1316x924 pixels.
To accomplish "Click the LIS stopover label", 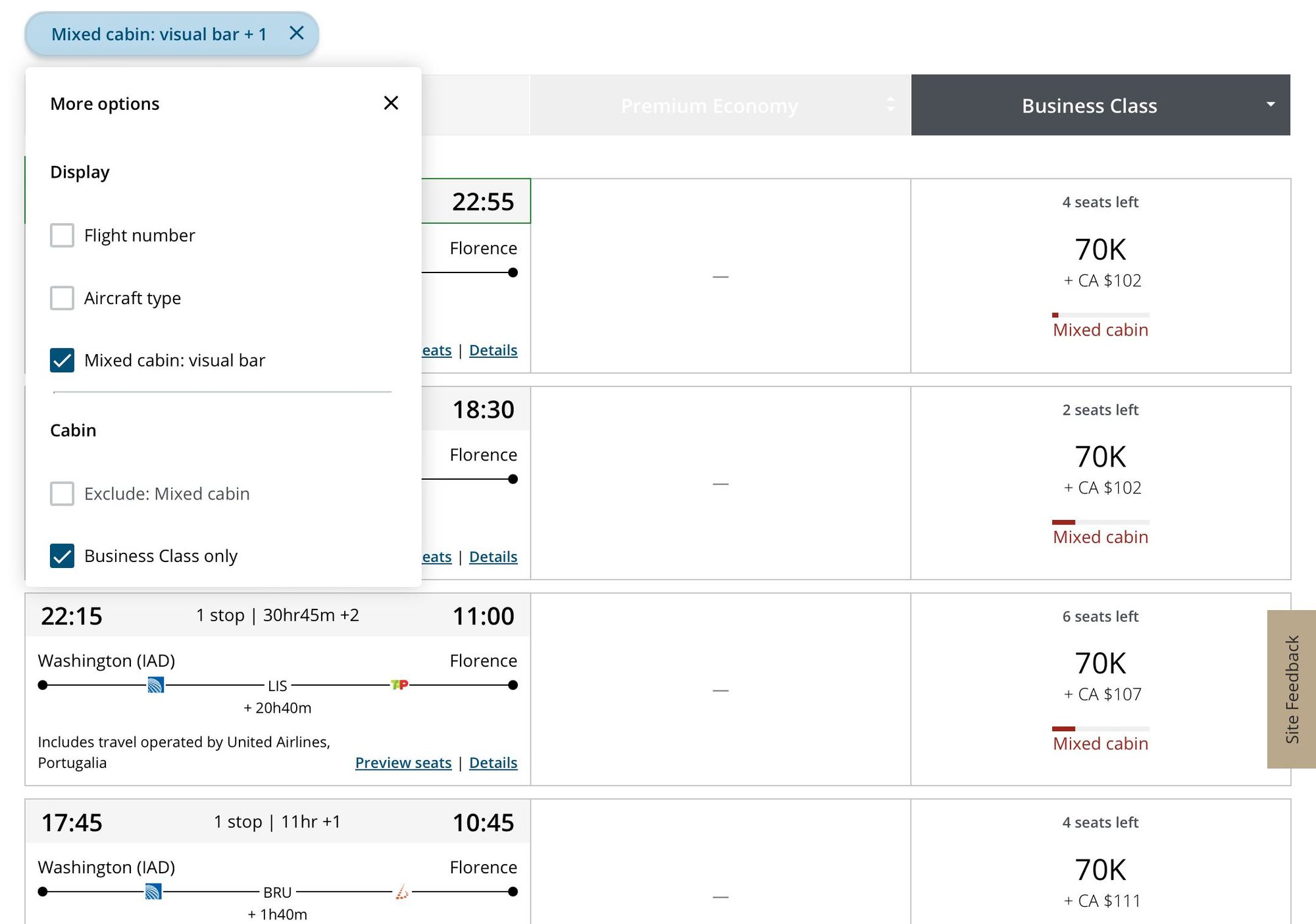I will click(277, 686).
